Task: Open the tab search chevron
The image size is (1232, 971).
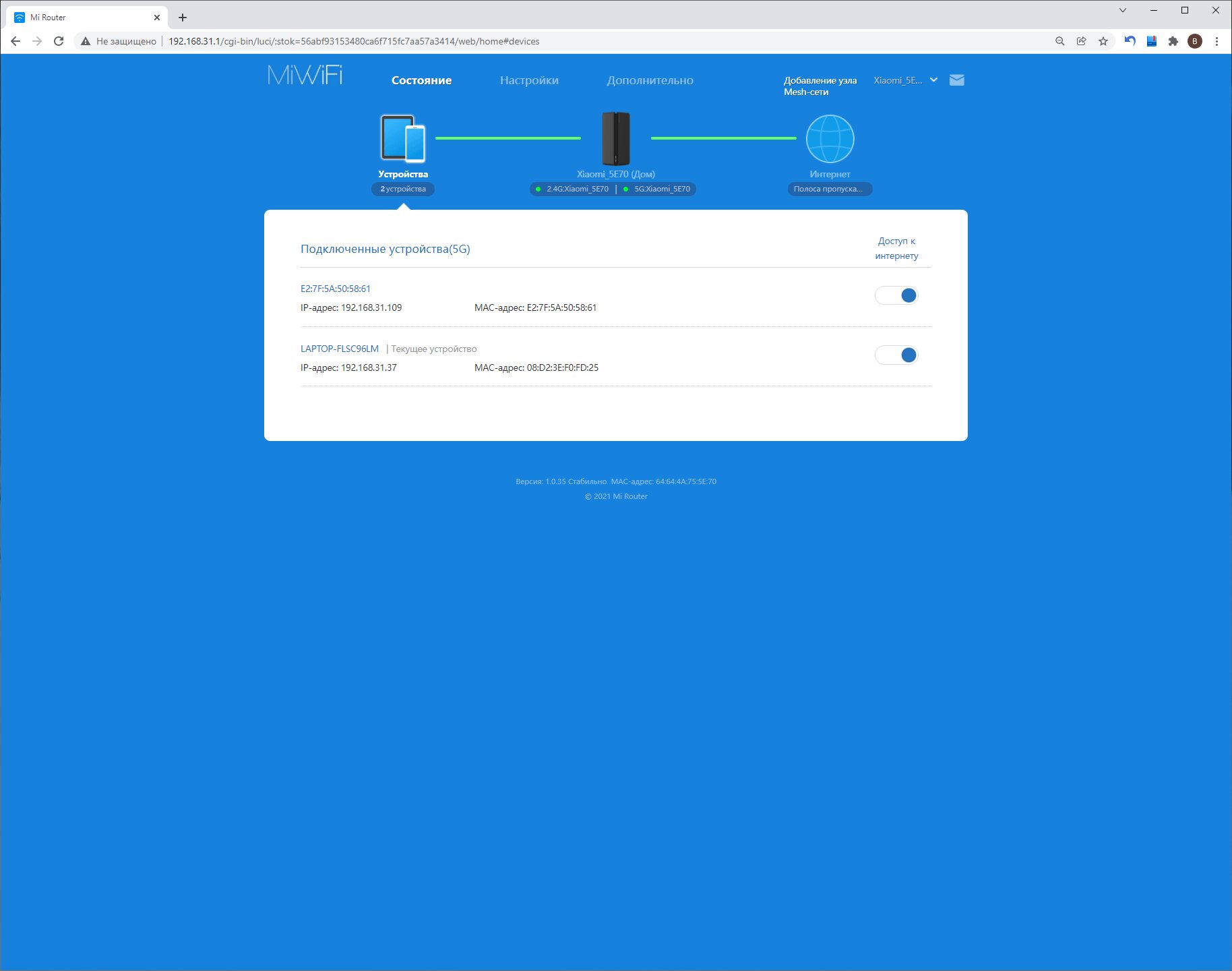Action: (x=1123, y=10)
